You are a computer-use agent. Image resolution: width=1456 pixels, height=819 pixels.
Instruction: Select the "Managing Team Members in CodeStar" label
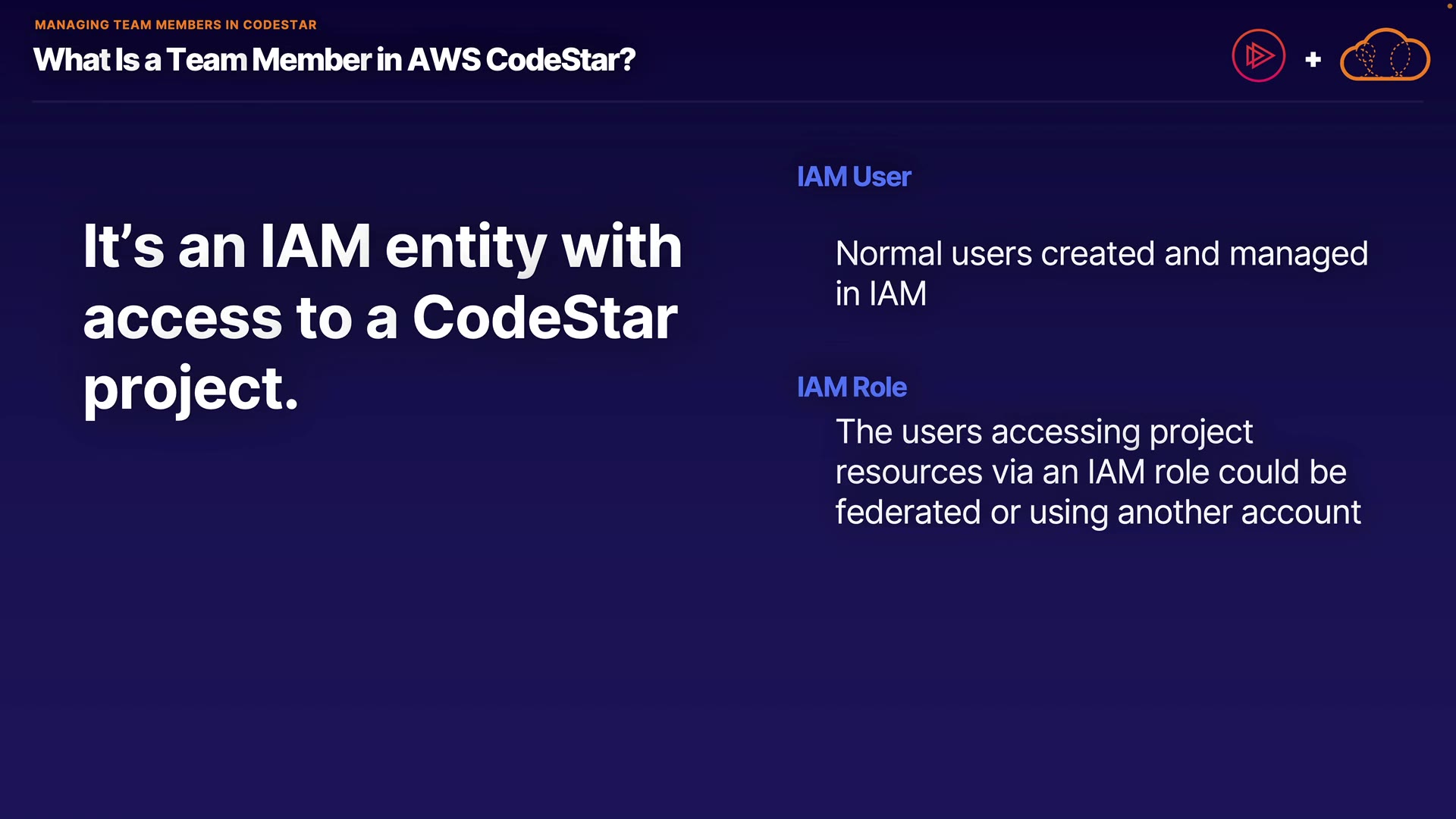point(175,24)
